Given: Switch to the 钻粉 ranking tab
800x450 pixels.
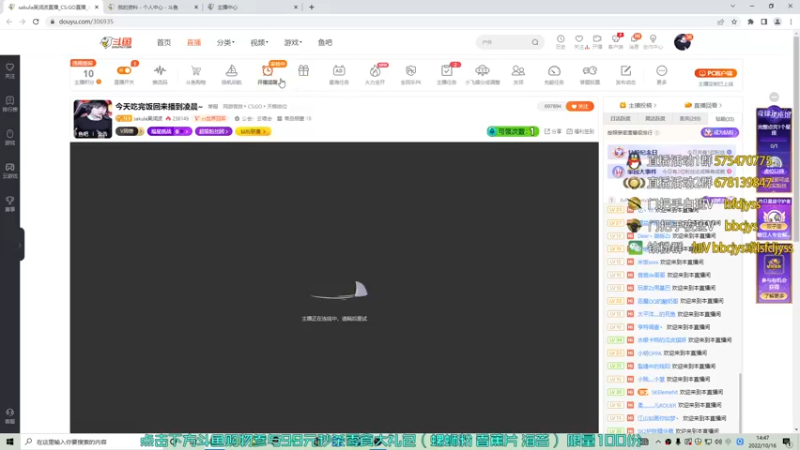Looking at the screenshot, I should pos(724,118).
